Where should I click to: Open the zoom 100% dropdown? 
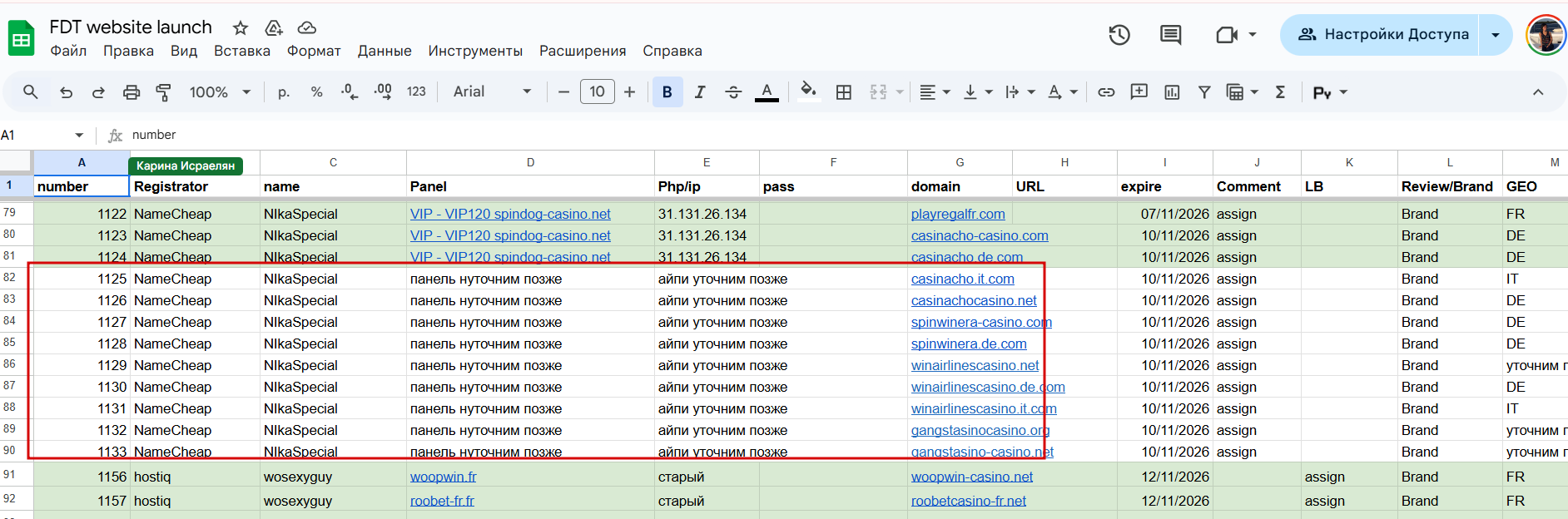220,92
